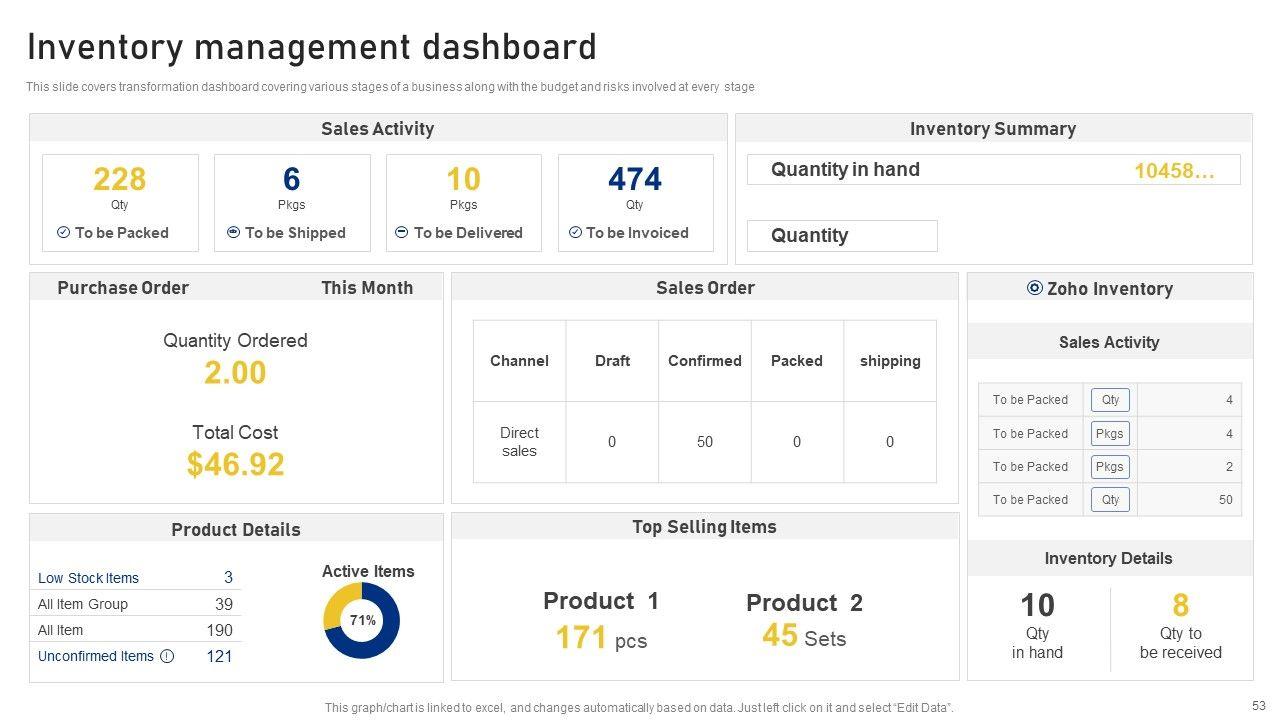Open the Low Stock Items link
The image size is (1280, 720).
pyautogui.click(x=88, y=578)
